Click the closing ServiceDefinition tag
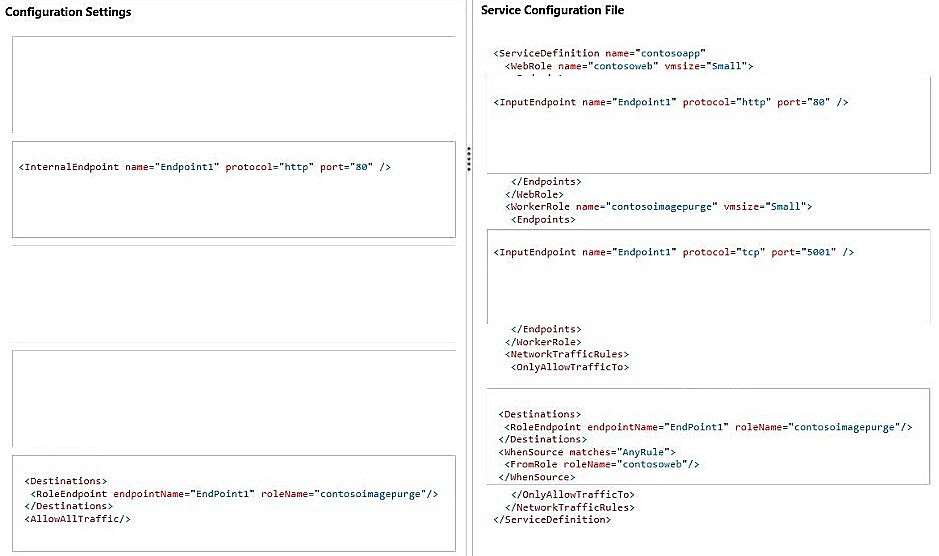 552,519
